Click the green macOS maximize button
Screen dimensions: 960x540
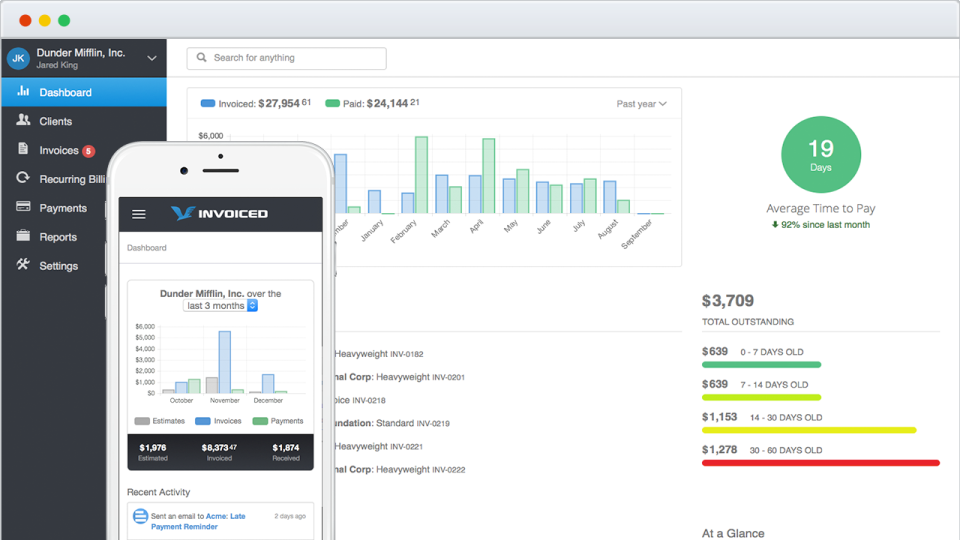click(64, 20)
